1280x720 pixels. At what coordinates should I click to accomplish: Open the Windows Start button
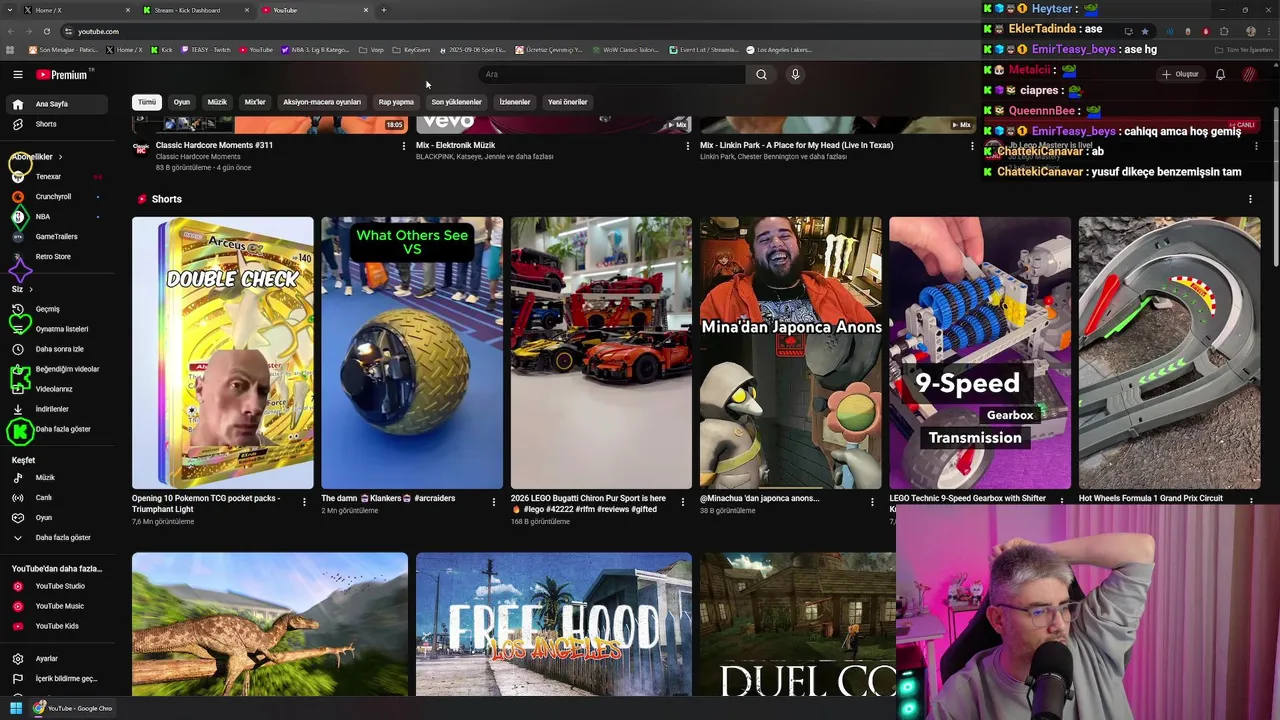(x=16, y=708)
